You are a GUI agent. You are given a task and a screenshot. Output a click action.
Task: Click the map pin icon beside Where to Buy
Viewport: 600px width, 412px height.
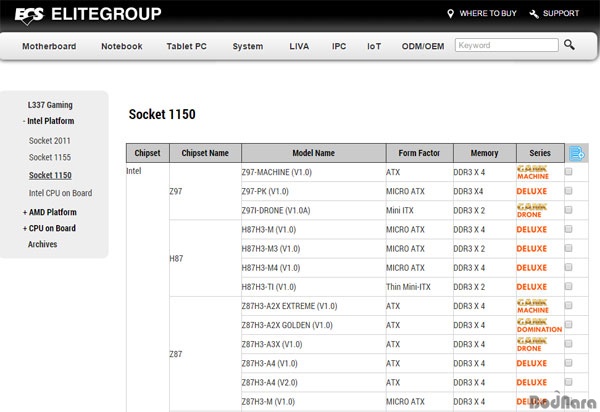pyautogui.click(x=450, y=14)
